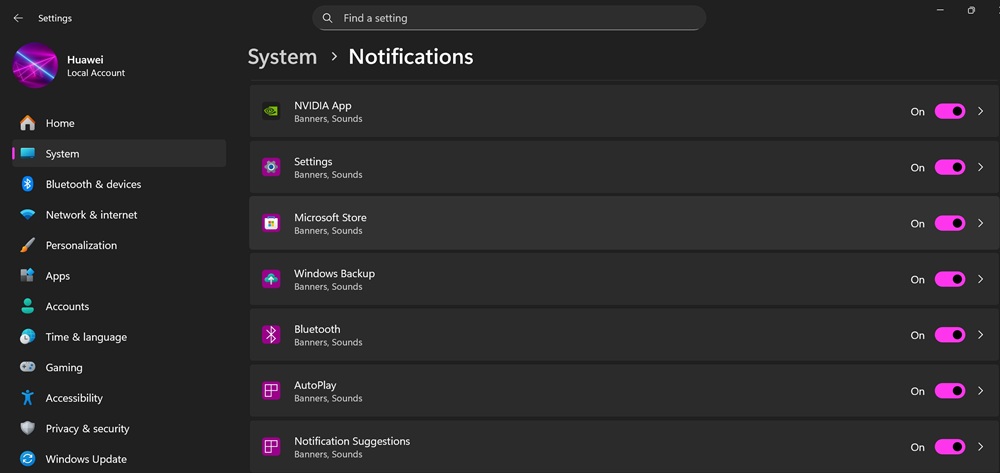Expand Windows Backup notification options chevron
The image size is (1000, 473).
(981, 279)
